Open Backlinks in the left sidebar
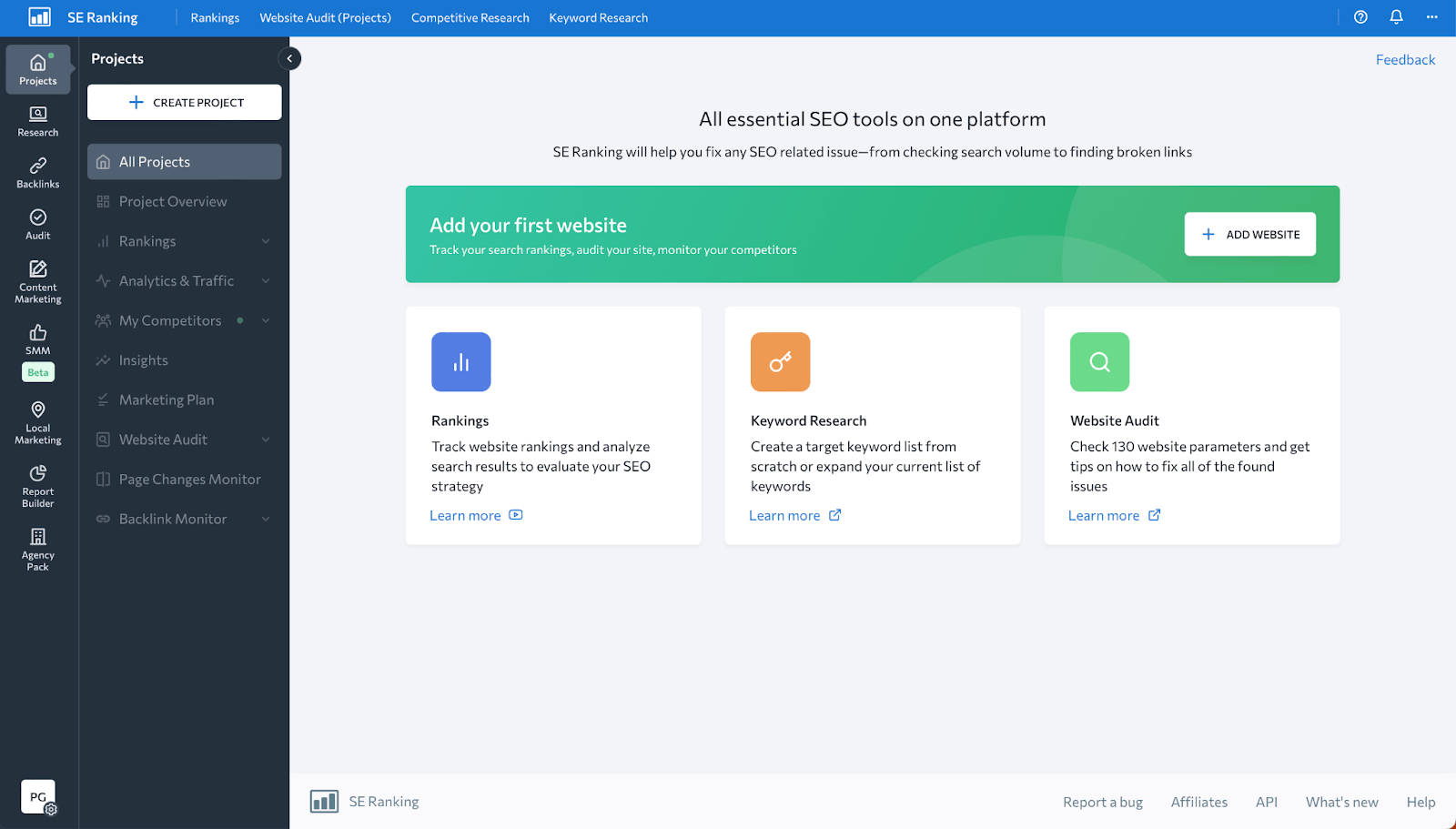 point(37,172)
